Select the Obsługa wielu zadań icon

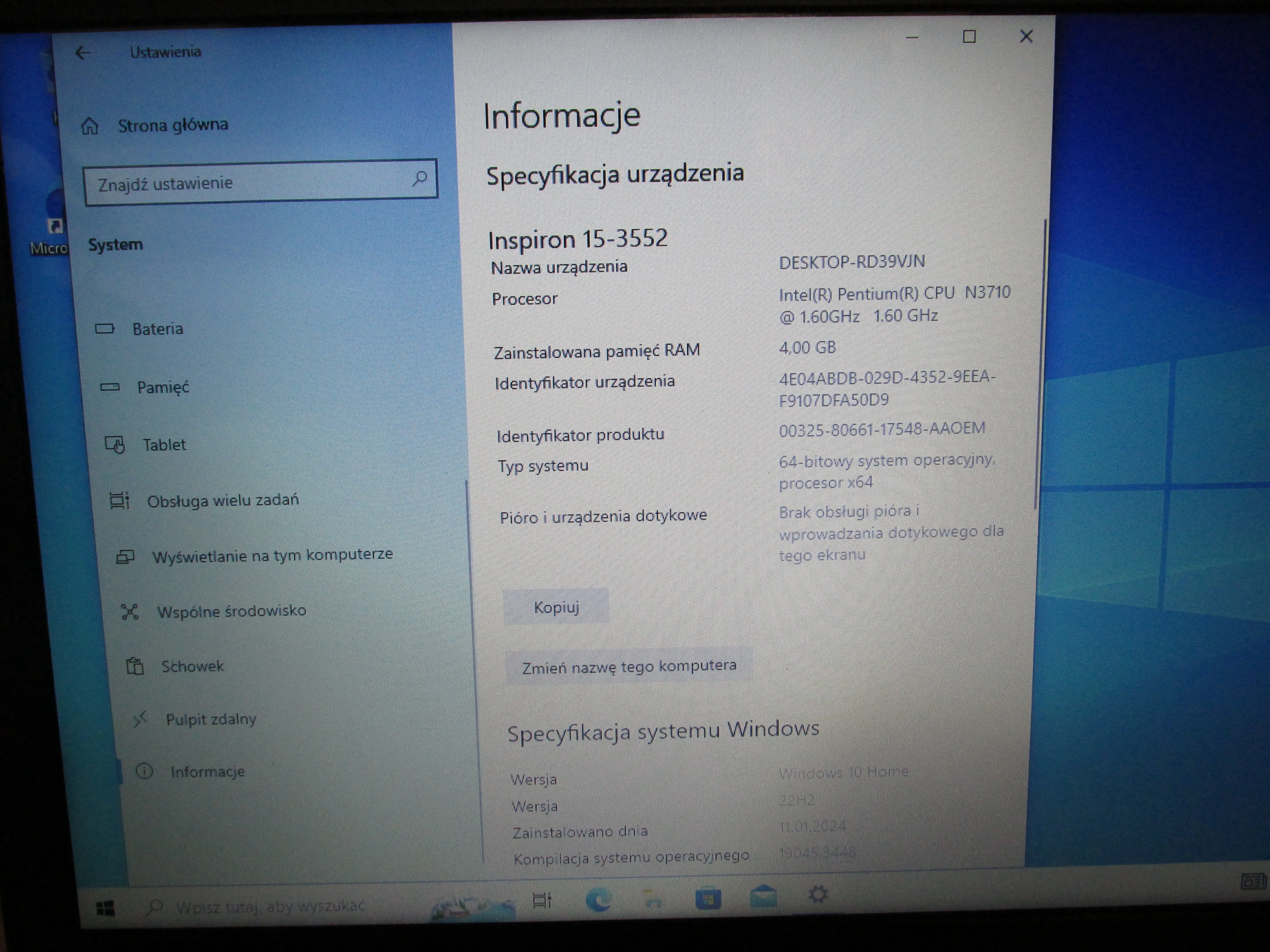pyautogui.click(x=119, y=501)
